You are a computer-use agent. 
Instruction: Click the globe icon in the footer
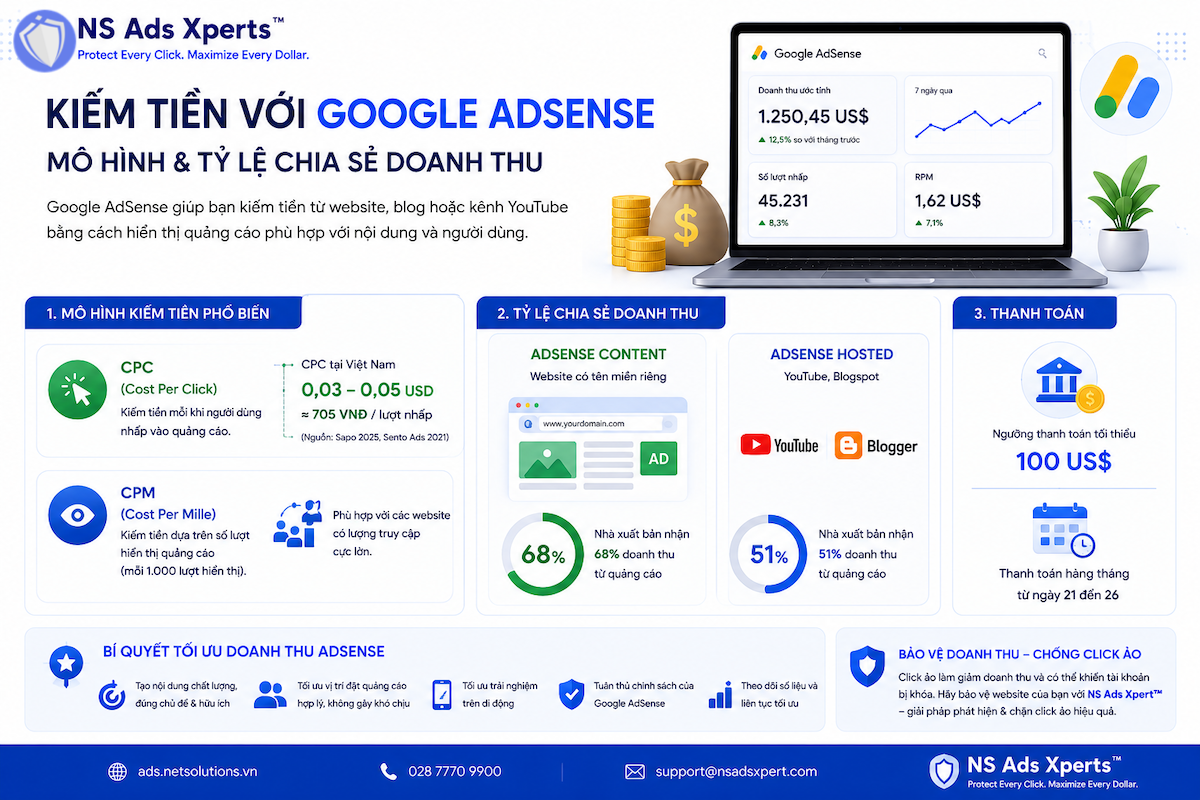tap(118, 772)
